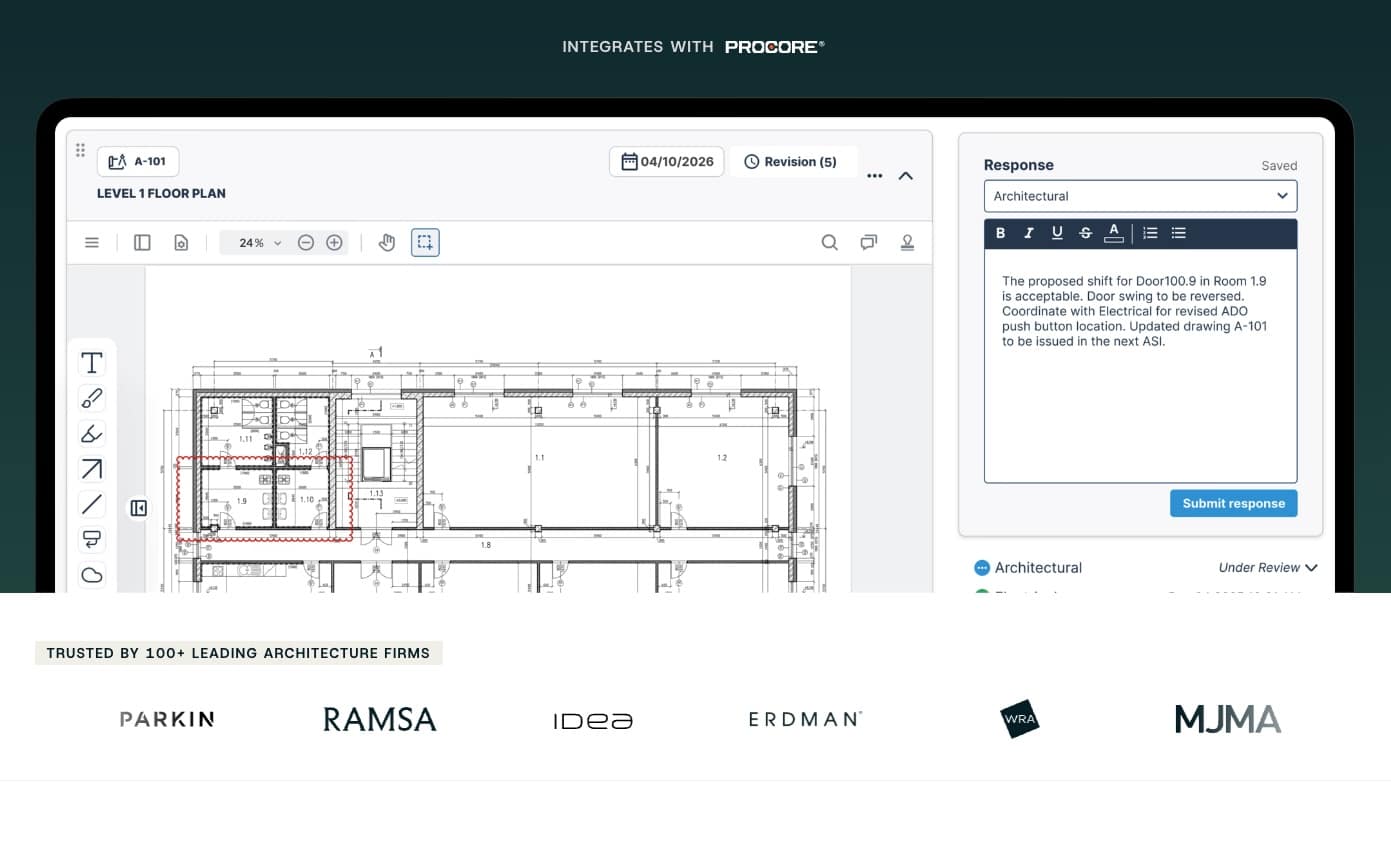Zoom in on the floor plan
The width and height of the screenshot is (1391, 855).
pos(334,242)
